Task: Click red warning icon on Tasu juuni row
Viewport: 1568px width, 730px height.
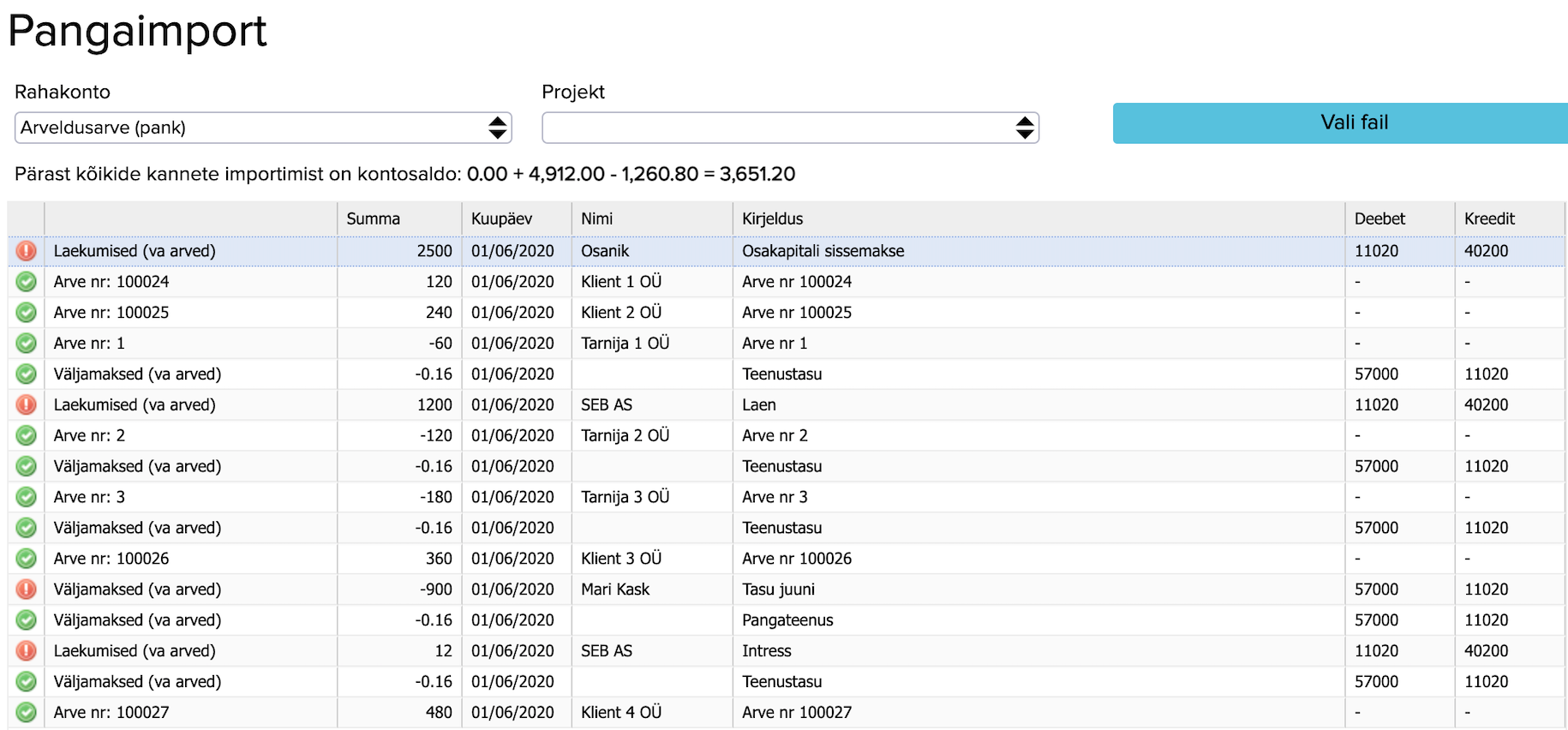Action: [x=27, y=589]
